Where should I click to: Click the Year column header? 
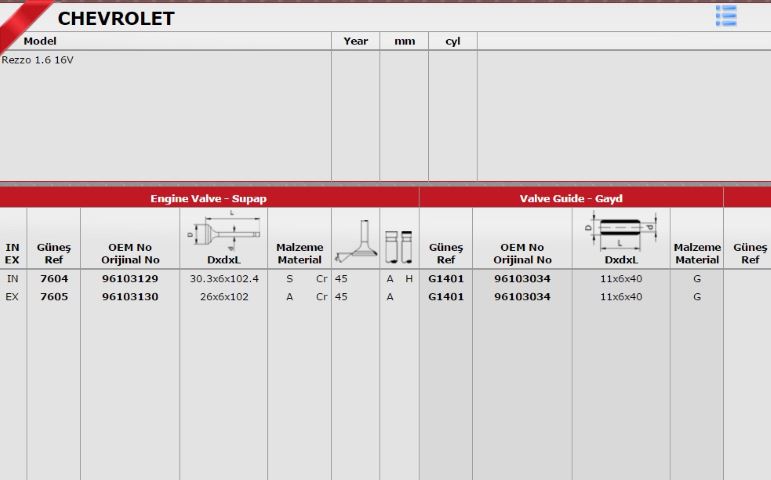[356, 41]
